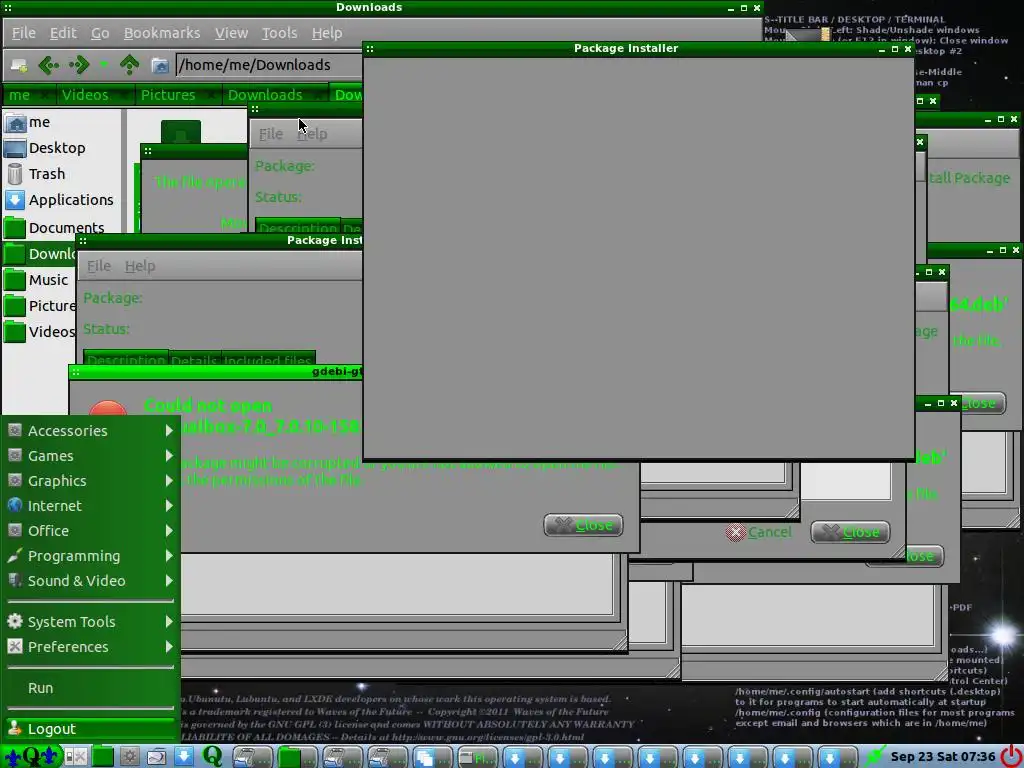Click the start menu button on the taskbar
The height and width of the screenshot is (768, 1024).
[31, 756]
